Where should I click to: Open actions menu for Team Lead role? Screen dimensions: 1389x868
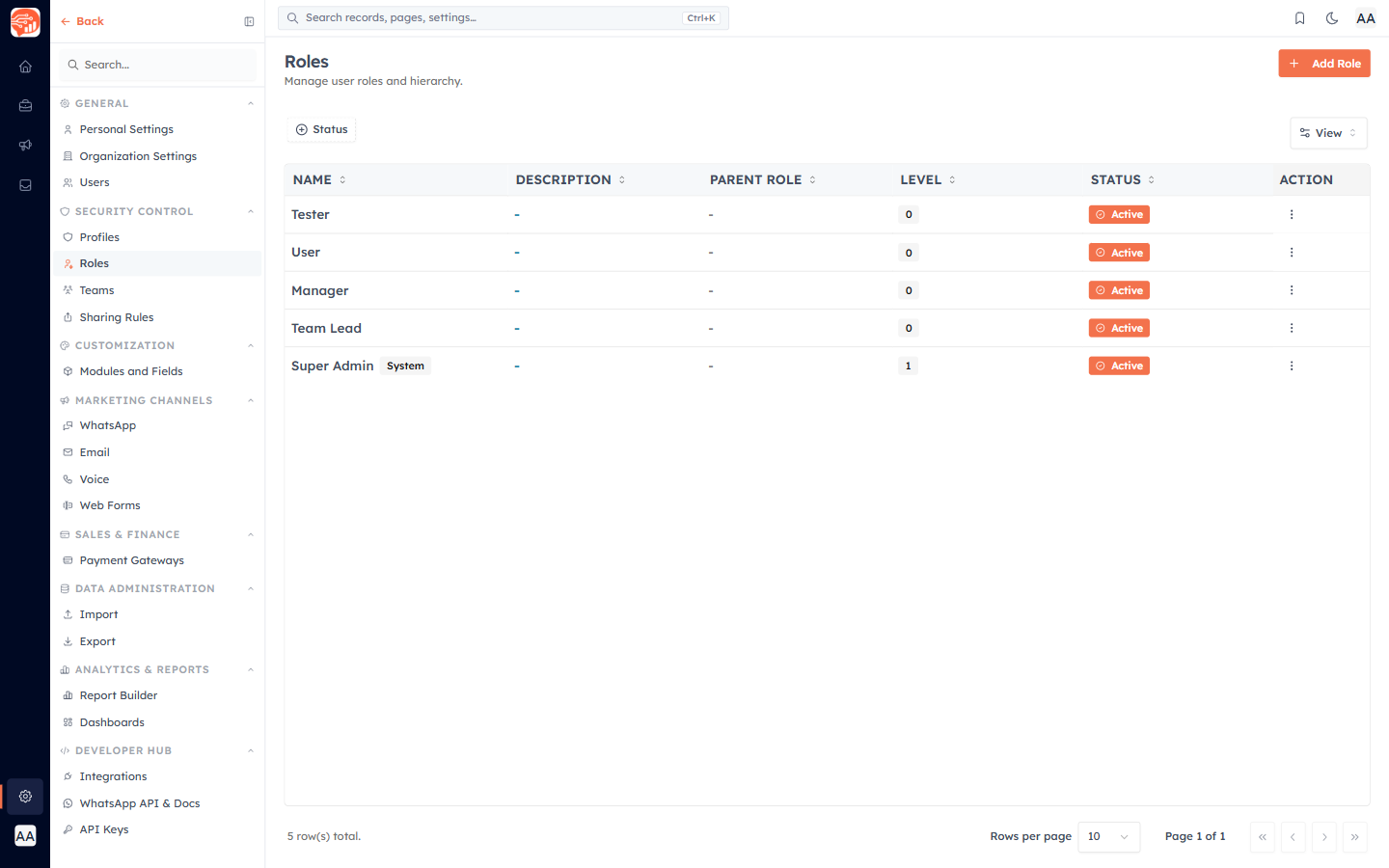pos(1292,328)
